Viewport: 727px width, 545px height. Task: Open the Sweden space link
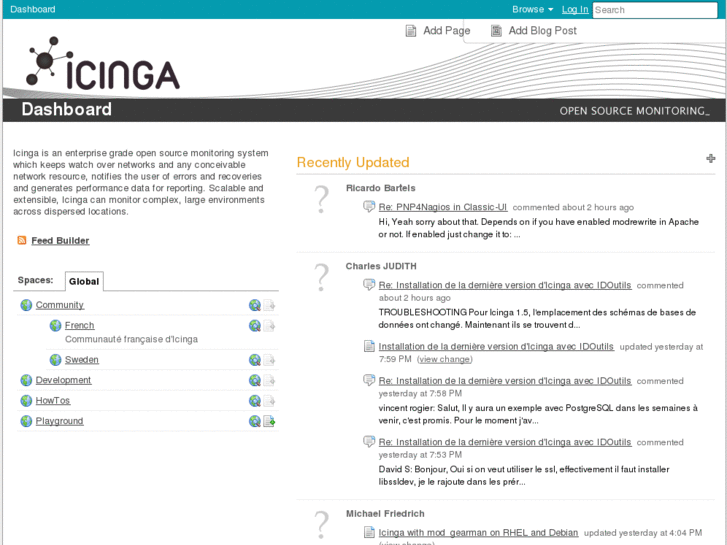(82, 359)
